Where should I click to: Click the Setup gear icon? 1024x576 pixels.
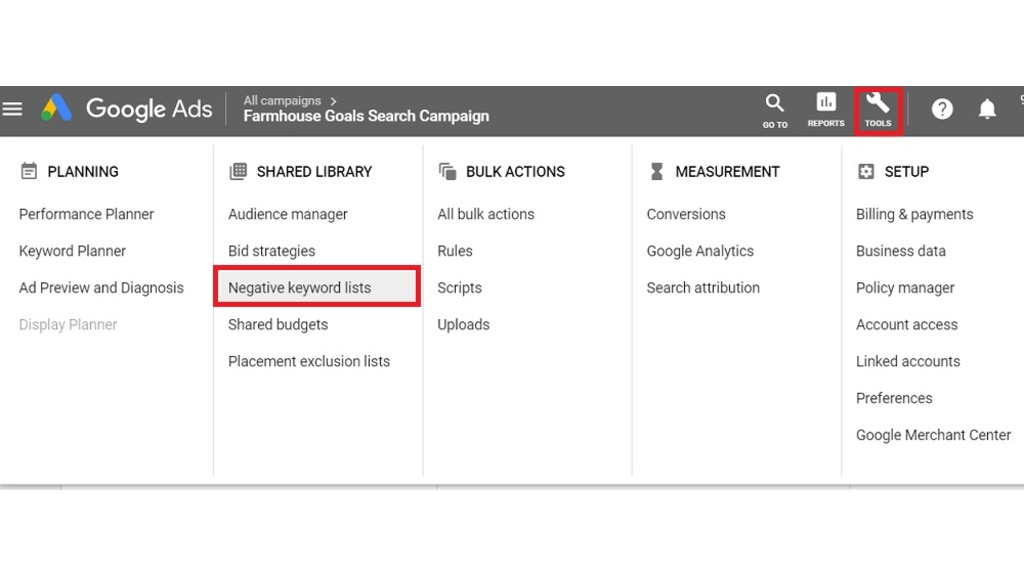tap(866, 171)
